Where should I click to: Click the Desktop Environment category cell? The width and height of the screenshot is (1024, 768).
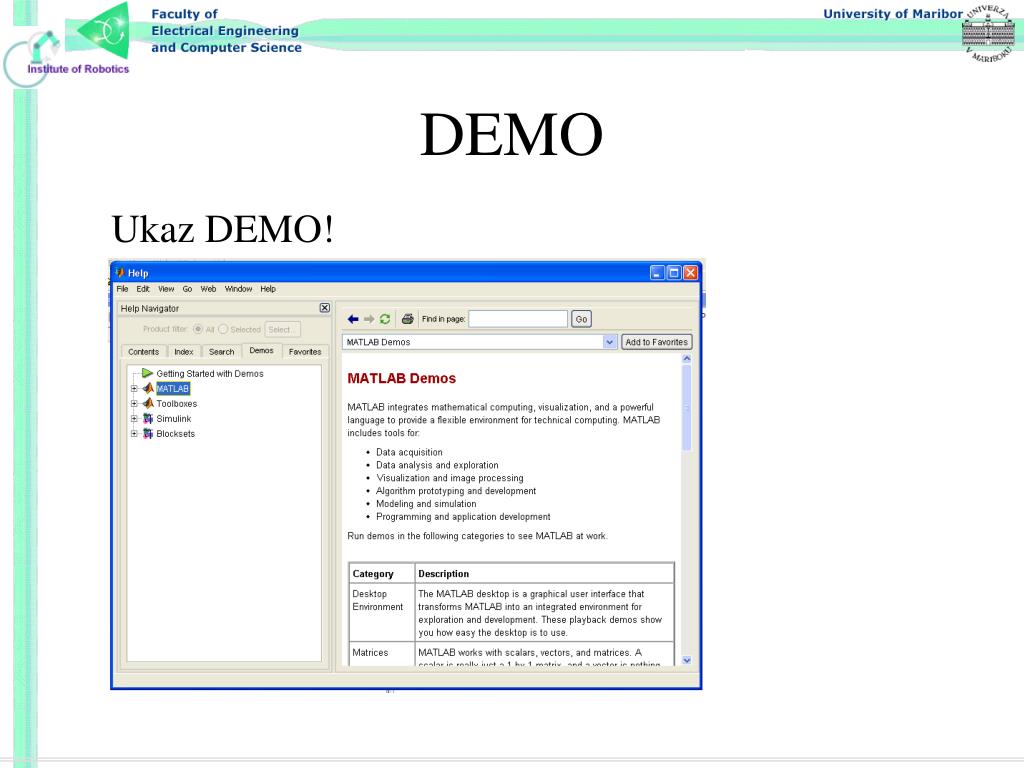(382, 612)
